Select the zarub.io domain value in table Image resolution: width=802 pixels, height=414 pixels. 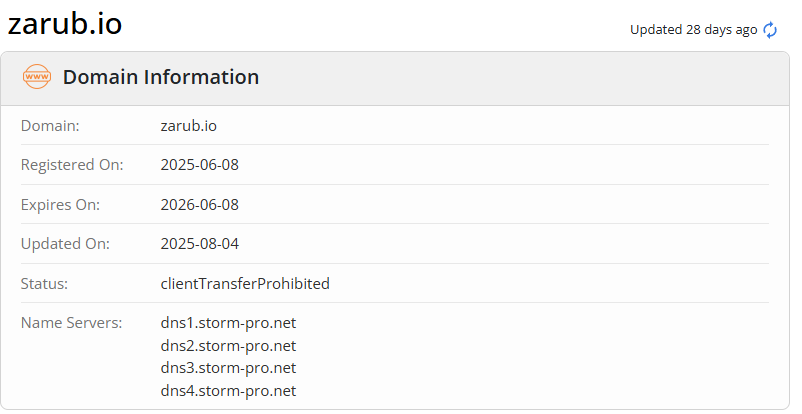click(x=188, y=126)
